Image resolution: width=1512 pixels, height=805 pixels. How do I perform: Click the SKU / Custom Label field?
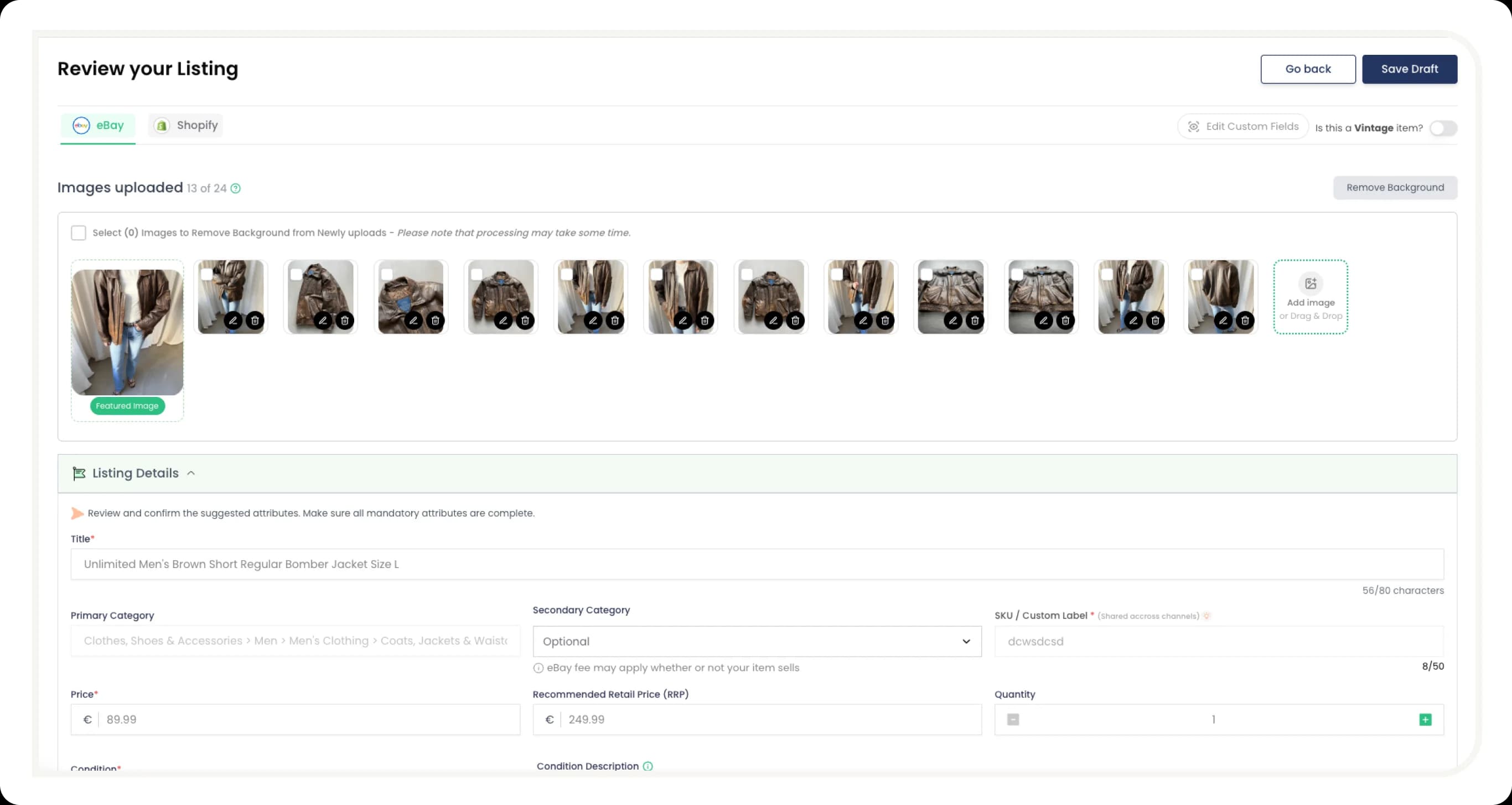(x=1219, y=641)
